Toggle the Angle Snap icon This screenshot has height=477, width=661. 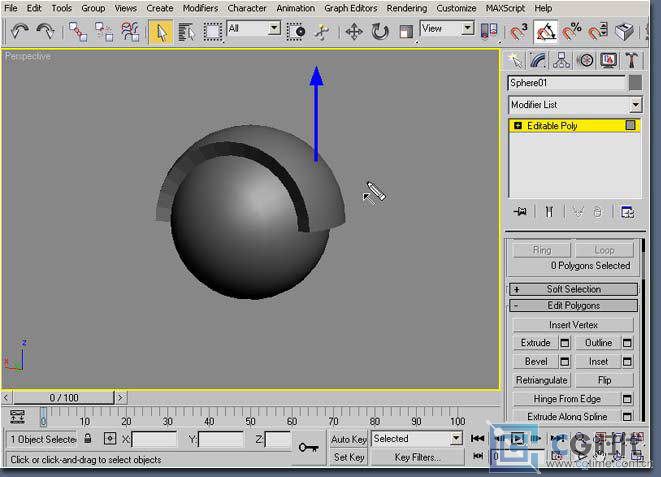tap(545, 32)
